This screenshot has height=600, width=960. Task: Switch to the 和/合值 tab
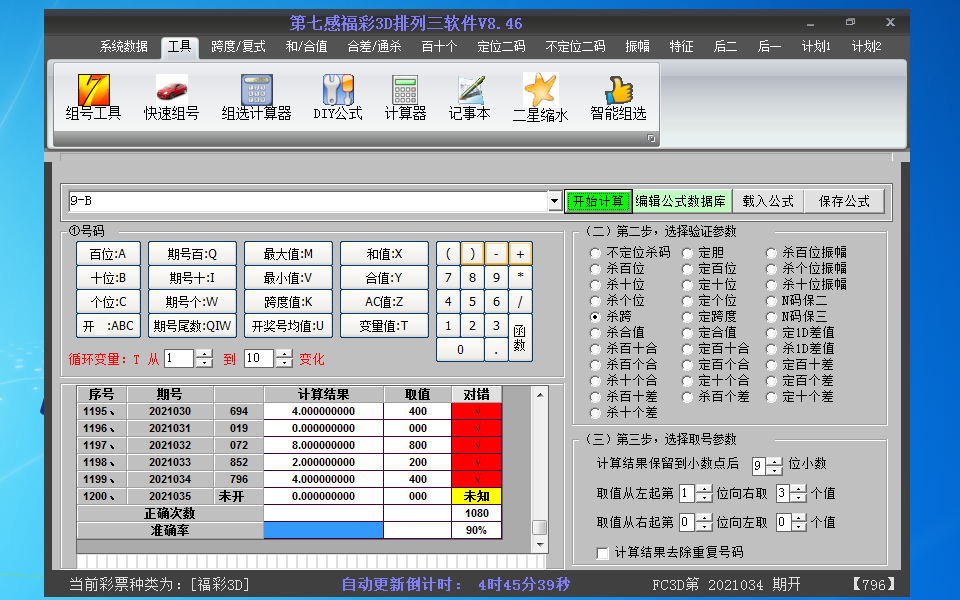click(x=307, y=47)
